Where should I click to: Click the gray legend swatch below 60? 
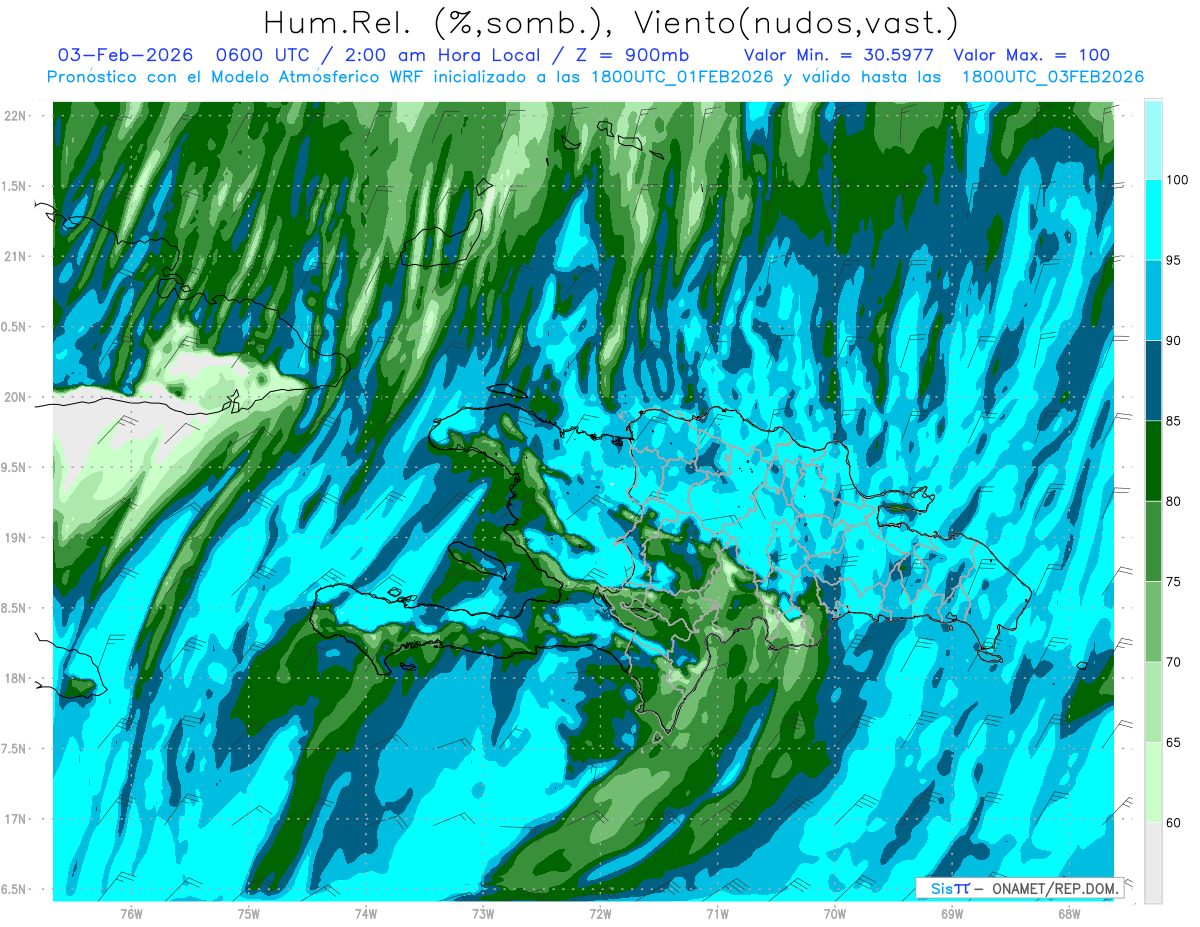[x=1153, y=863]
